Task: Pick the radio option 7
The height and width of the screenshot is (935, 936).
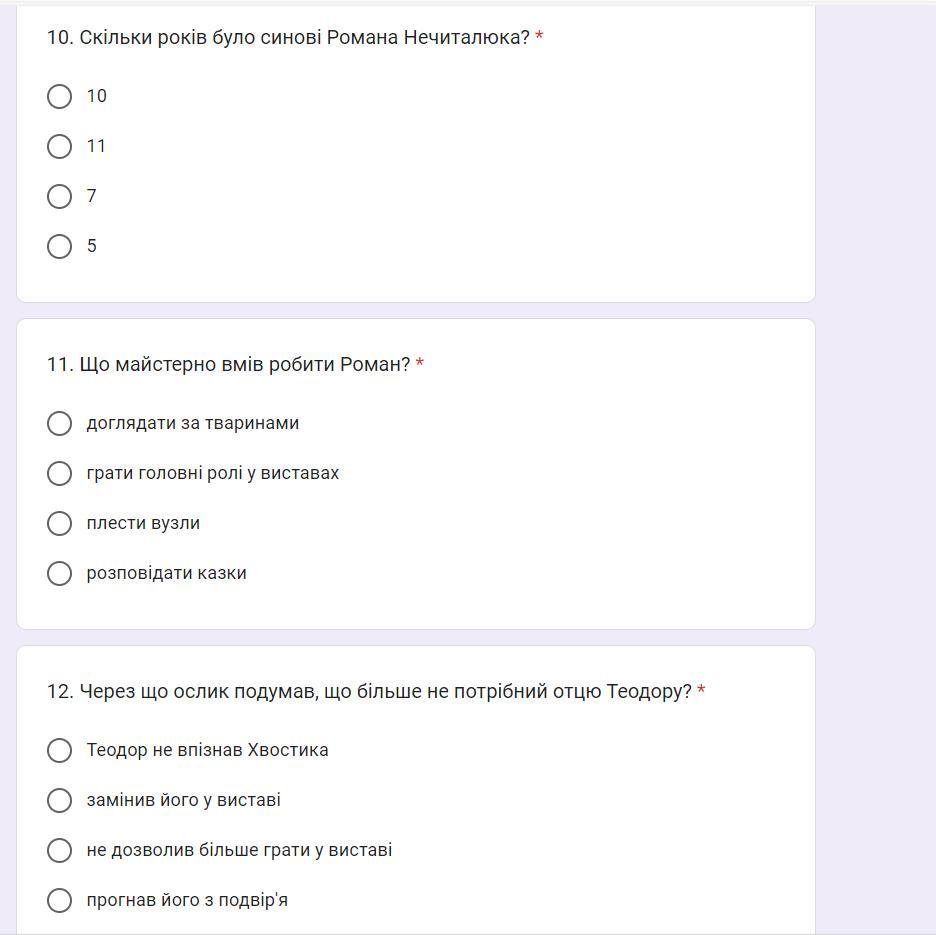Action: pyautogui.click(x=59, y=196)
